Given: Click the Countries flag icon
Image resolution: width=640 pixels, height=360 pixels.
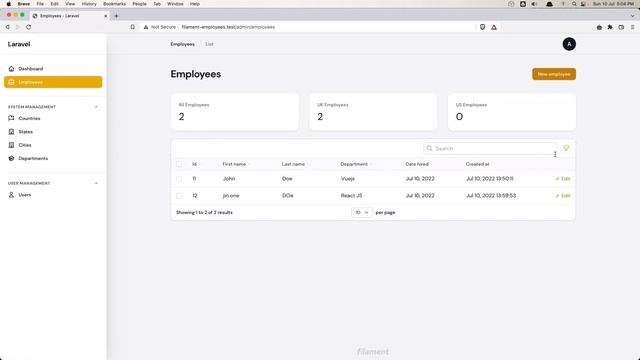Looking at the screenshot, I should coord(11,118).
